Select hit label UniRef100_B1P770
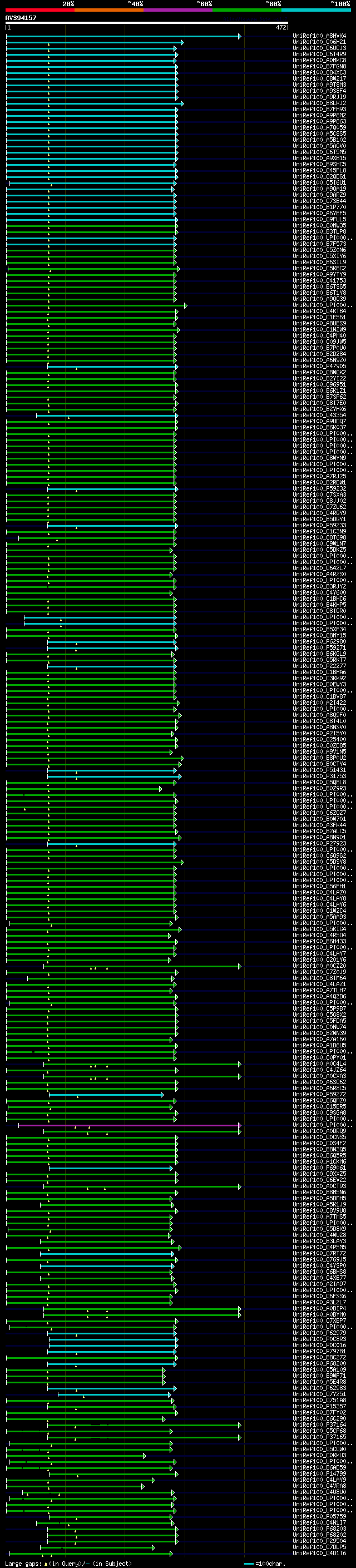Screen dimensions: 356x1568 click(319, 207)
